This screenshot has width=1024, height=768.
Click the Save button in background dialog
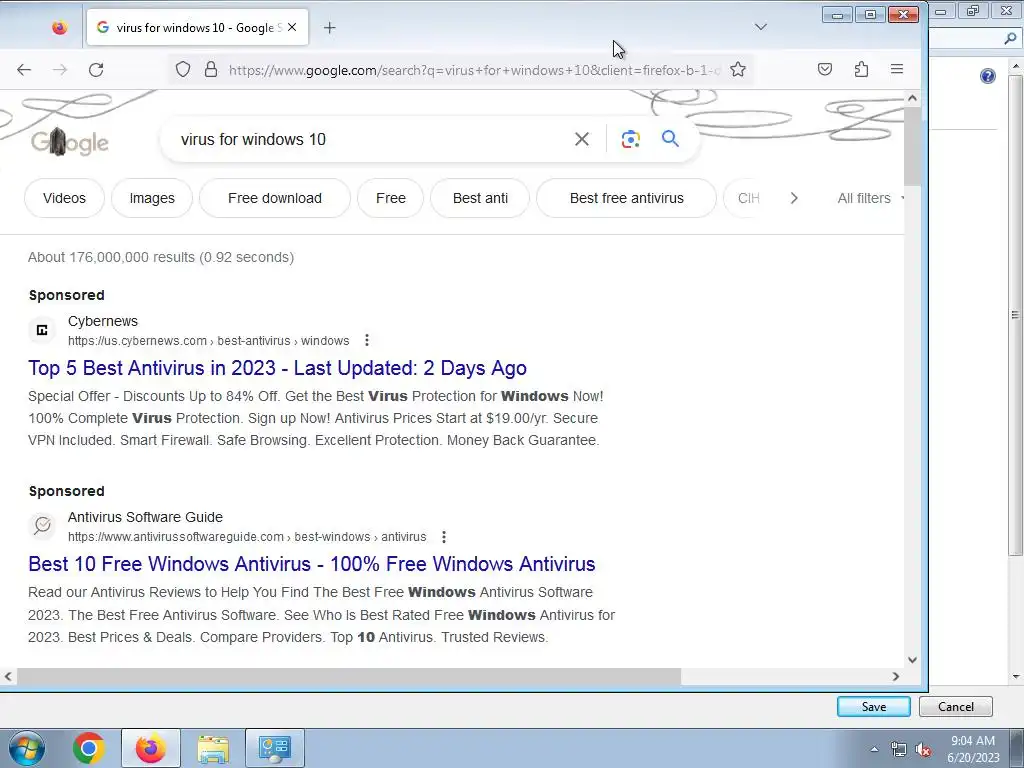873,707
